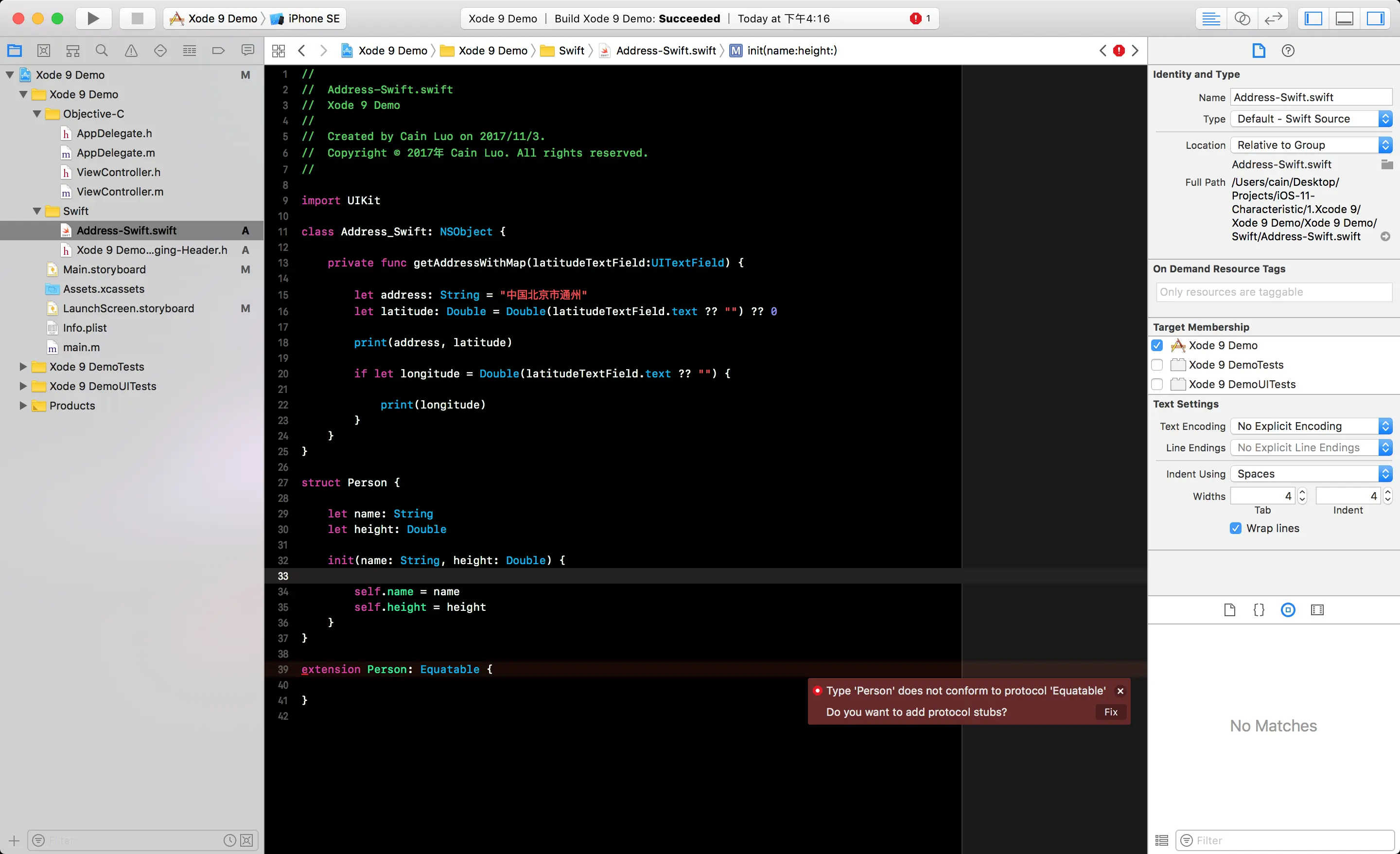Open the Find navigator magnifier icon

[x=102, y=51]
